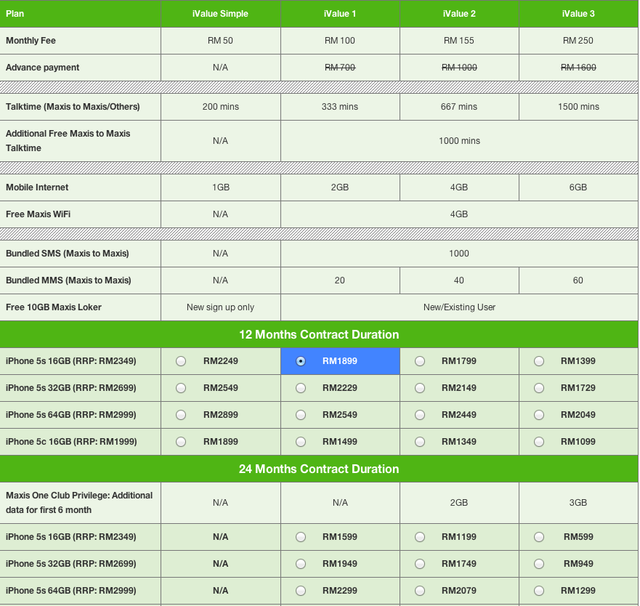Select RM1749 radio under 24-month iValue 2
Viewport: 640px width, 606px height.
coord(420,564)
